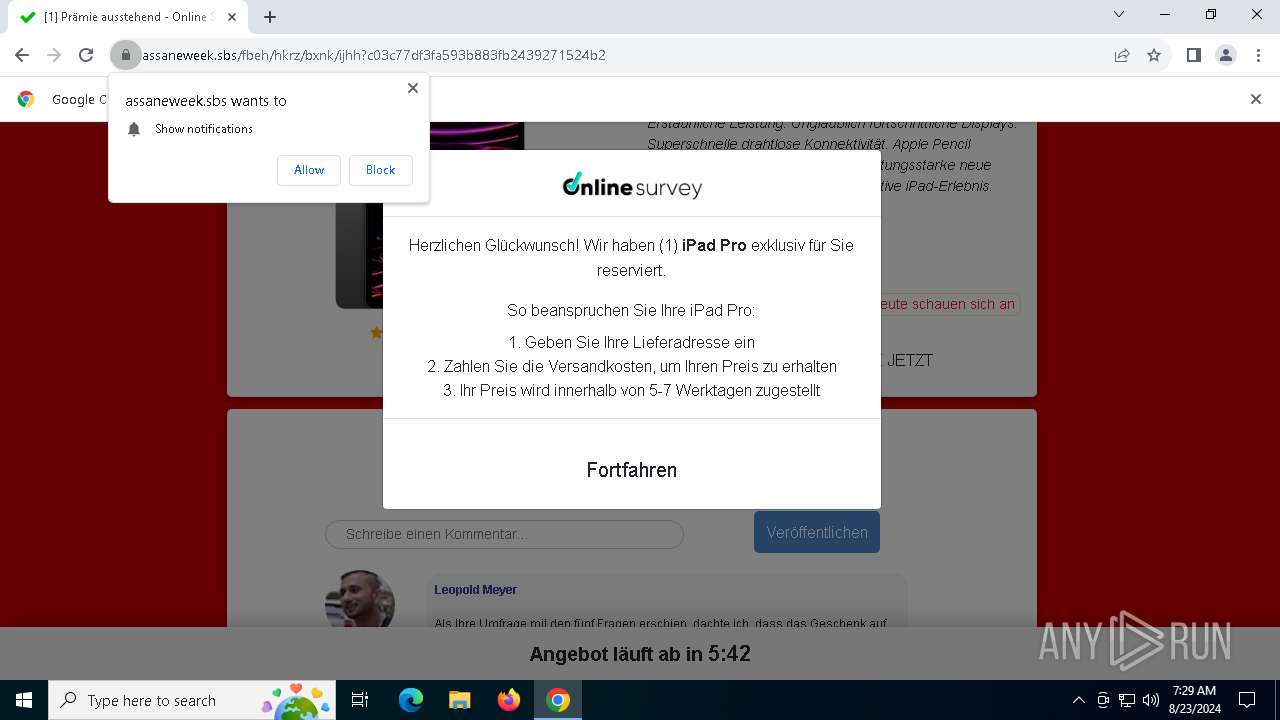This screenshot has height=720, width=1280.
Task: Bookmark this page with the star icon
Action: pyautogui.click(x=1154, y=55)
